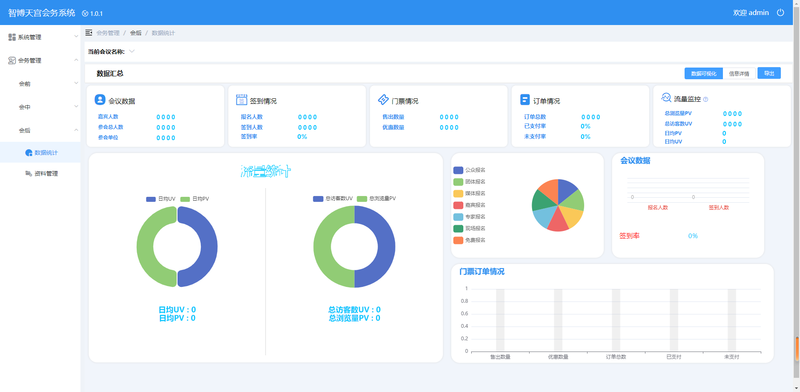Viewport: 800px width, 392px height.
Task: Click the 导出 export button
Action: pos(769,74)
